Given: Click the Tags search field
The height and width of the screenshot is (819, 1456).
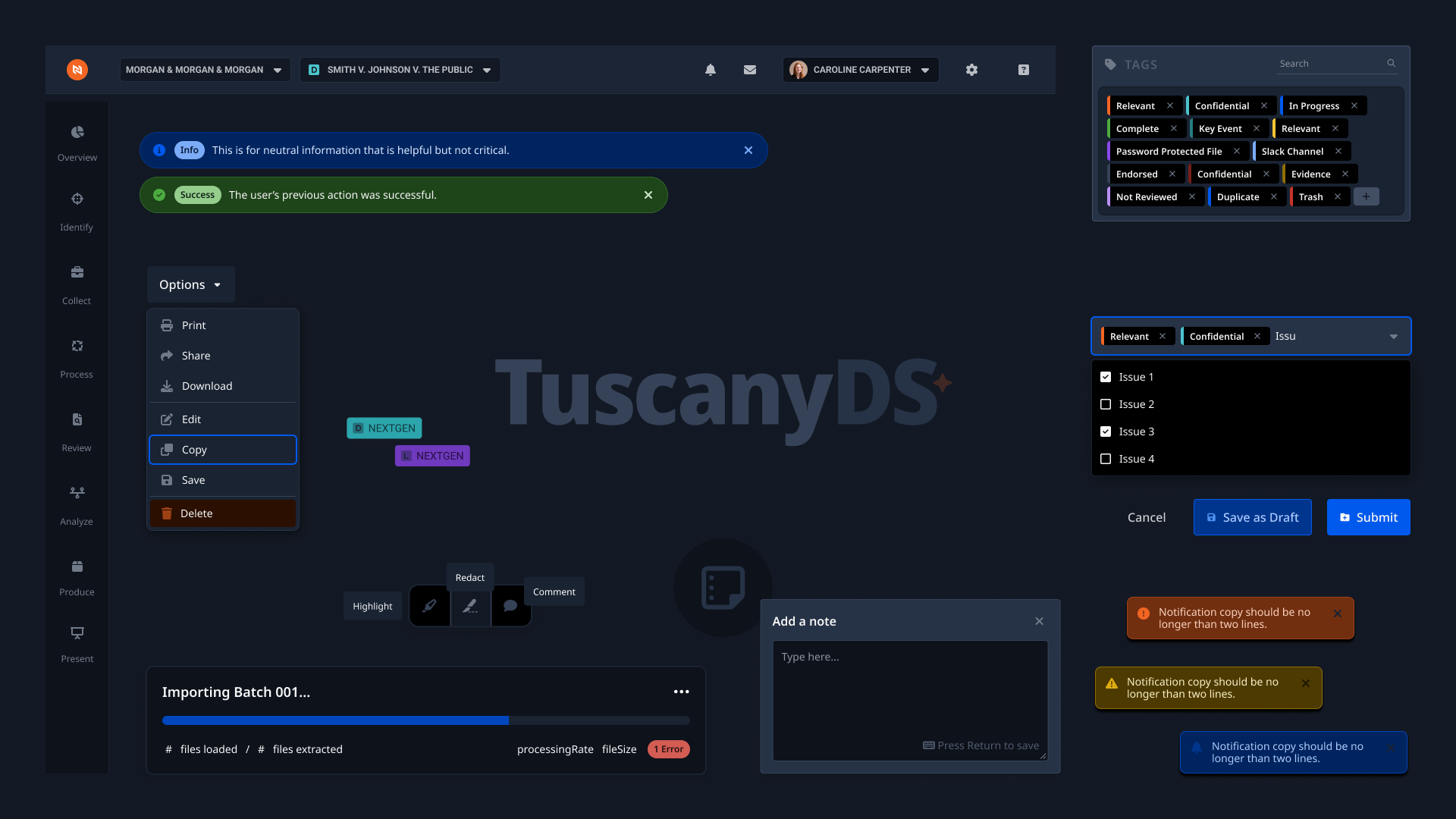Looking at the screenshot, I should click(1338, 64).
